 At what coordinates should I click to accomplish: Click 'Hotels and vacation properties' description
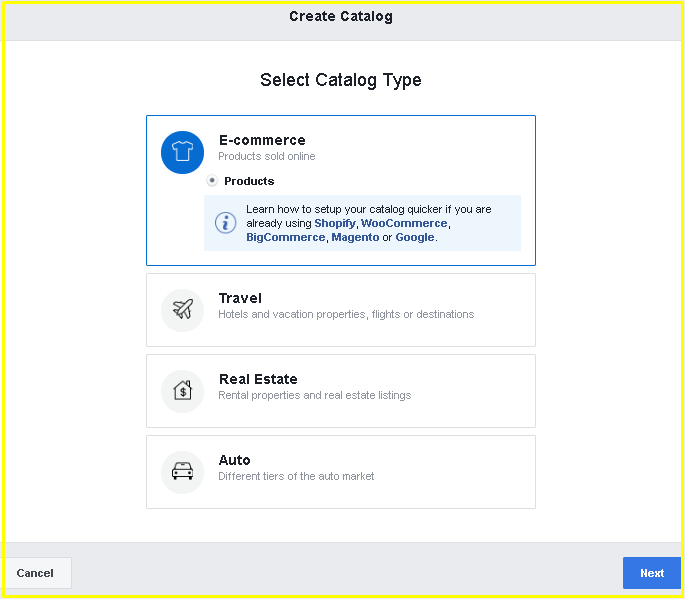[x=346, y=314]
